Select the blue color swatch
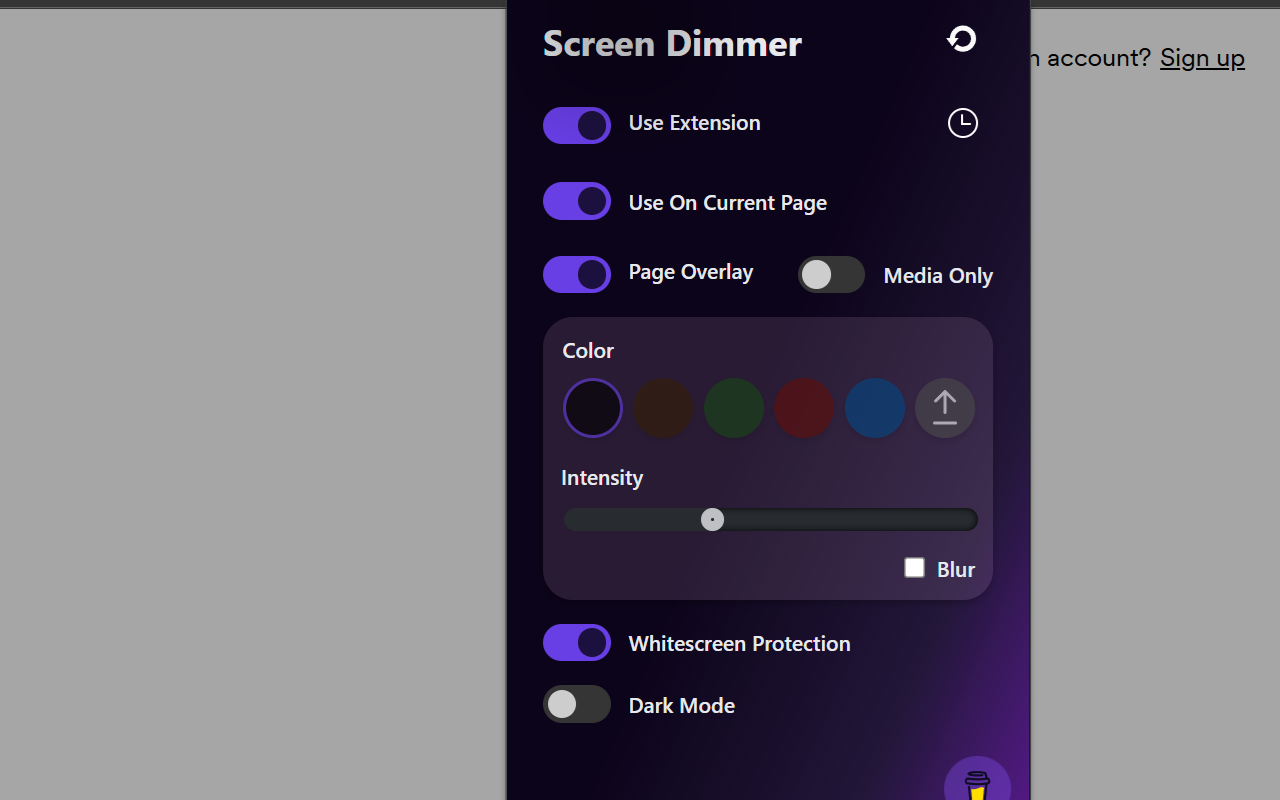 point(875,408)
